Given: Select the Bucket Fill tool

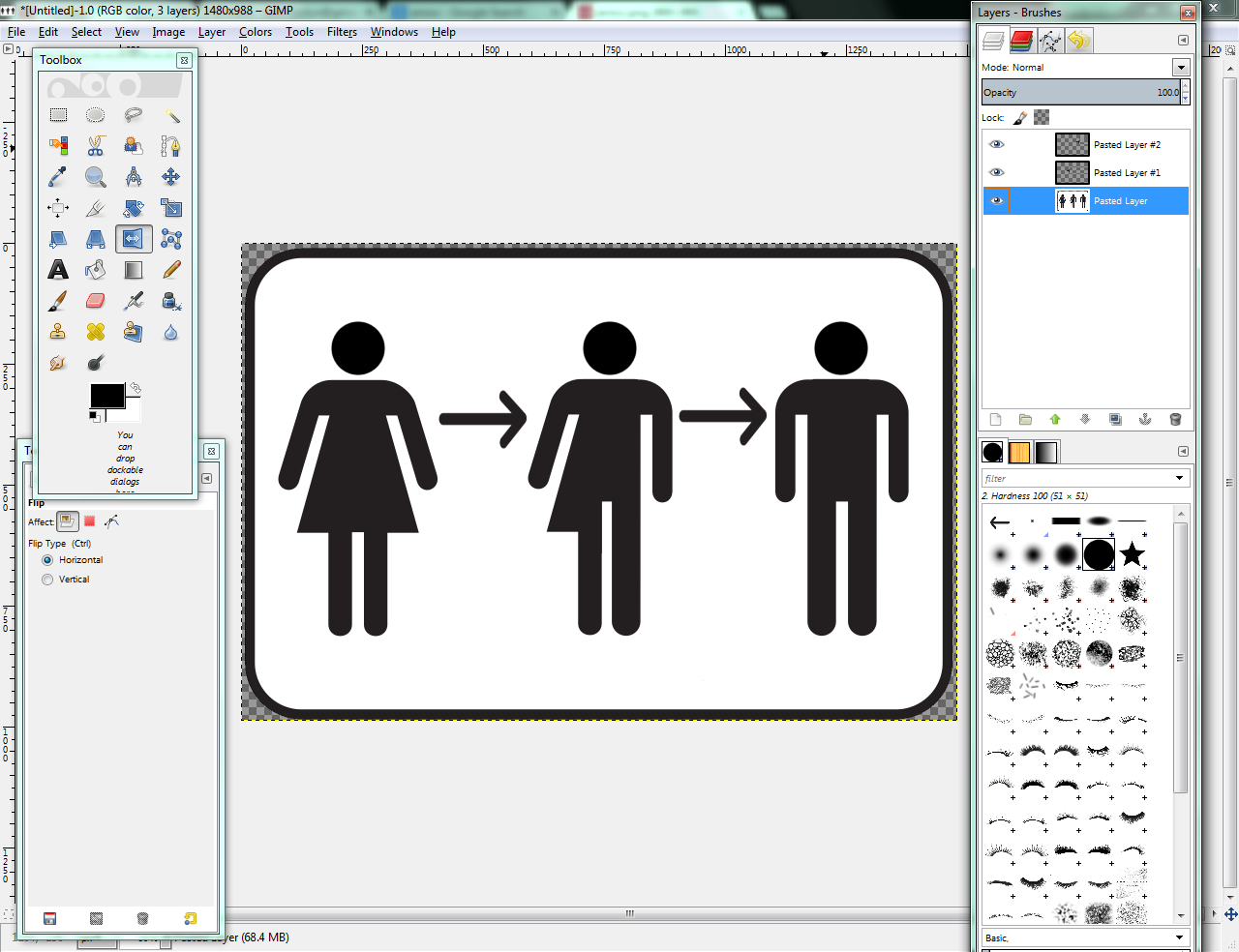Looking at the screenshot, I should click(95, 270).
